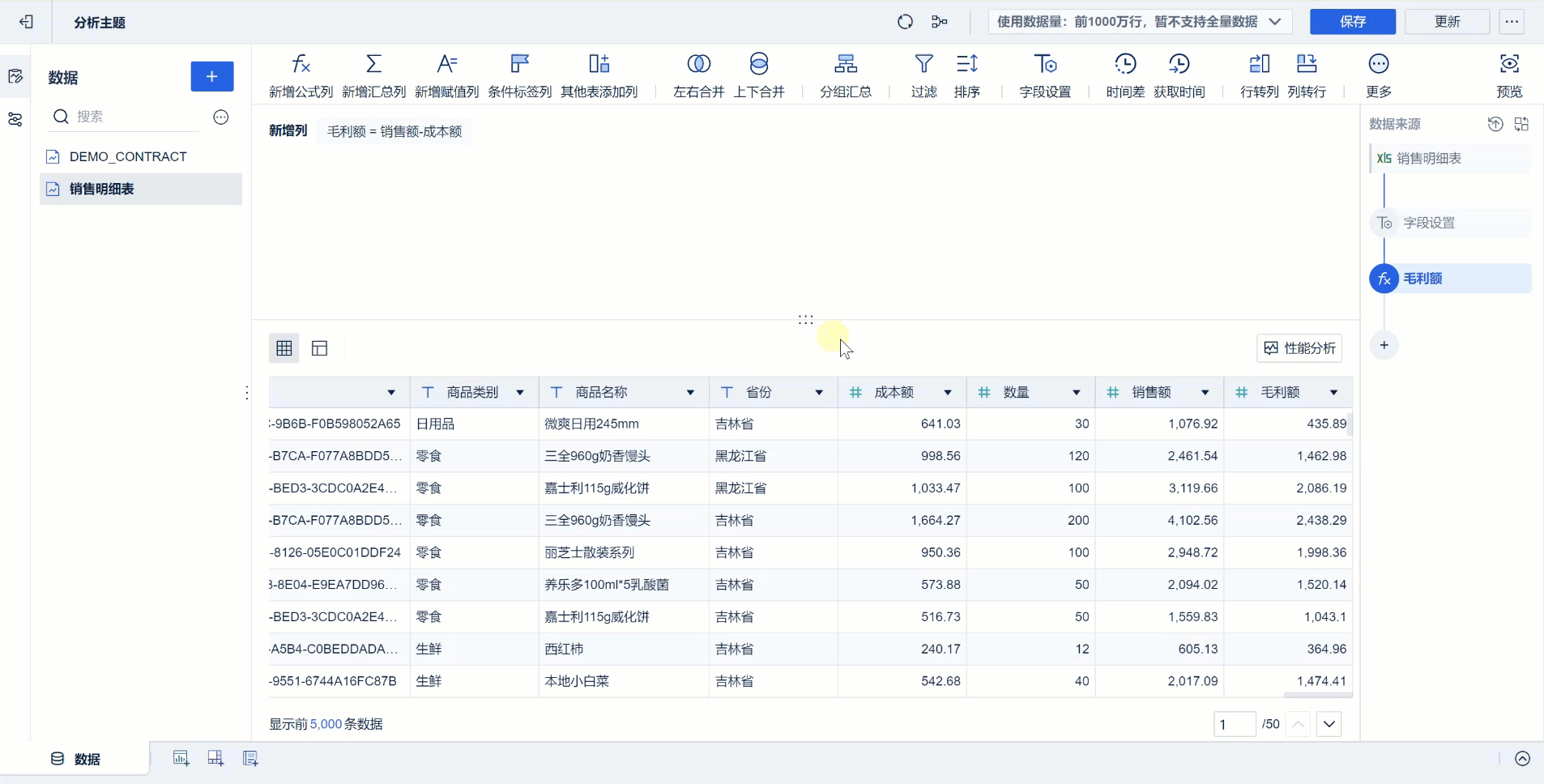Open the 更多 menu in toolbar

1379,75
